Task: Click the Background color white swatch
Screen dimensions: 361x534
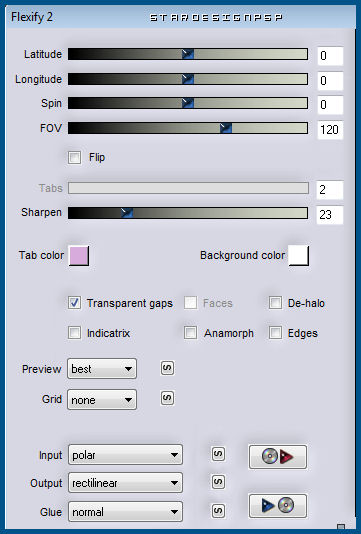Action: pos(299,255)
